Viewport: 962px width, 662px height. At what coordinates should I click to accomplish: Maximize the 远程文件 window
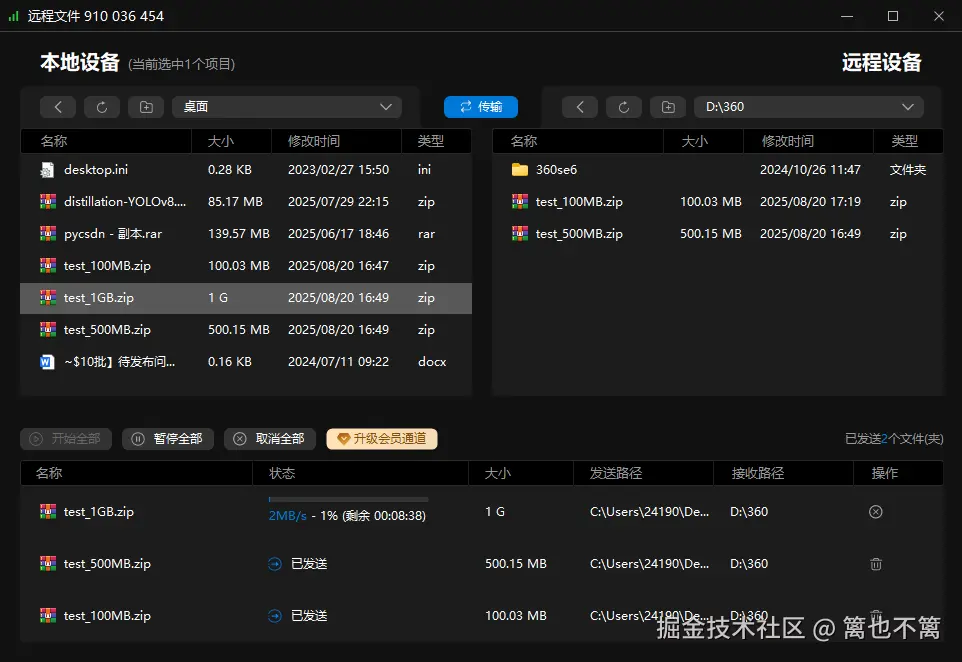click(893, 16)
